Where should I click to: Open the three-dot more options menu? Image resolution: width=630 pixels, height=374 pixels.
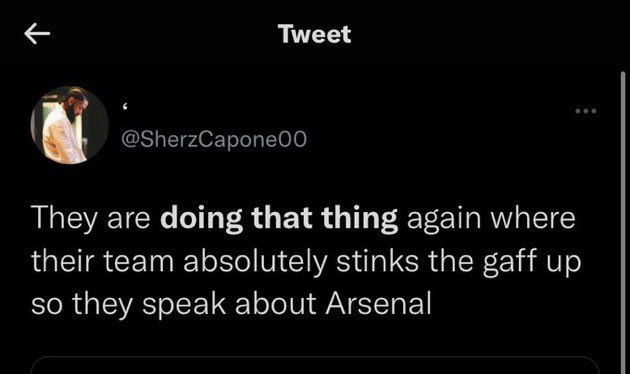[x=586, y=110]
